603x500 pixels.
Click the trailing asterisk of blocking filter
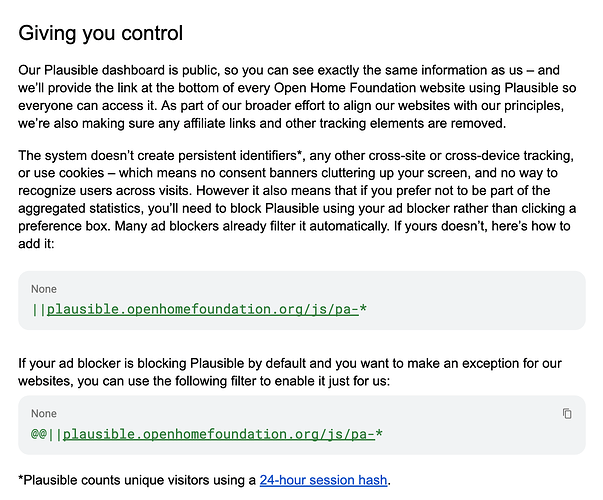click(x=363, y=308)
